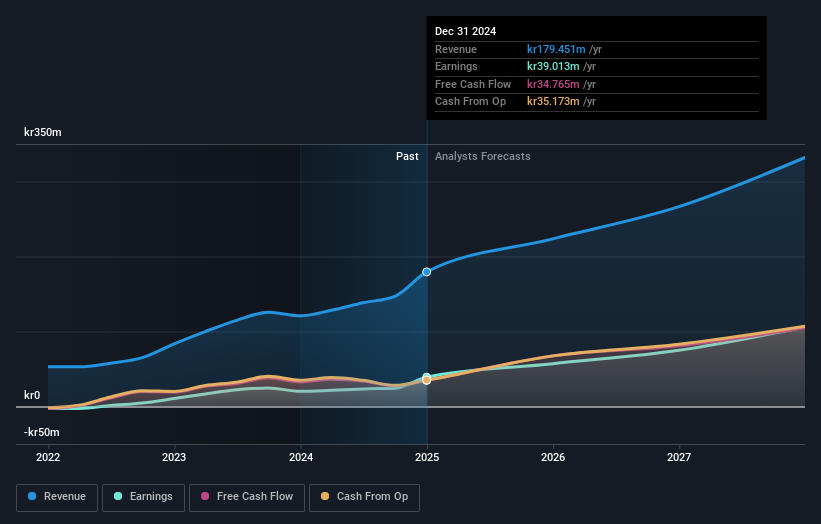Click the 2026 x-axis label
Screen dimensions: 821x524
[553, 457]
